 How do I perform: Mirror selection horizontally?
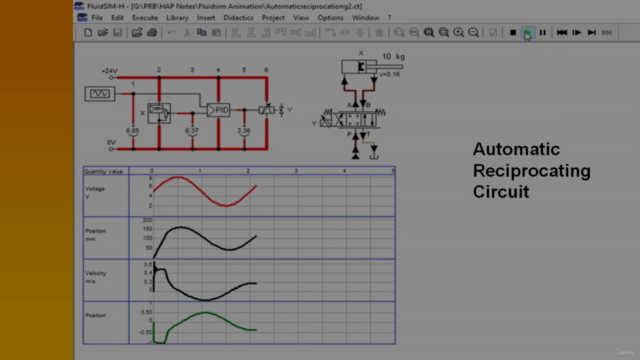345,33
